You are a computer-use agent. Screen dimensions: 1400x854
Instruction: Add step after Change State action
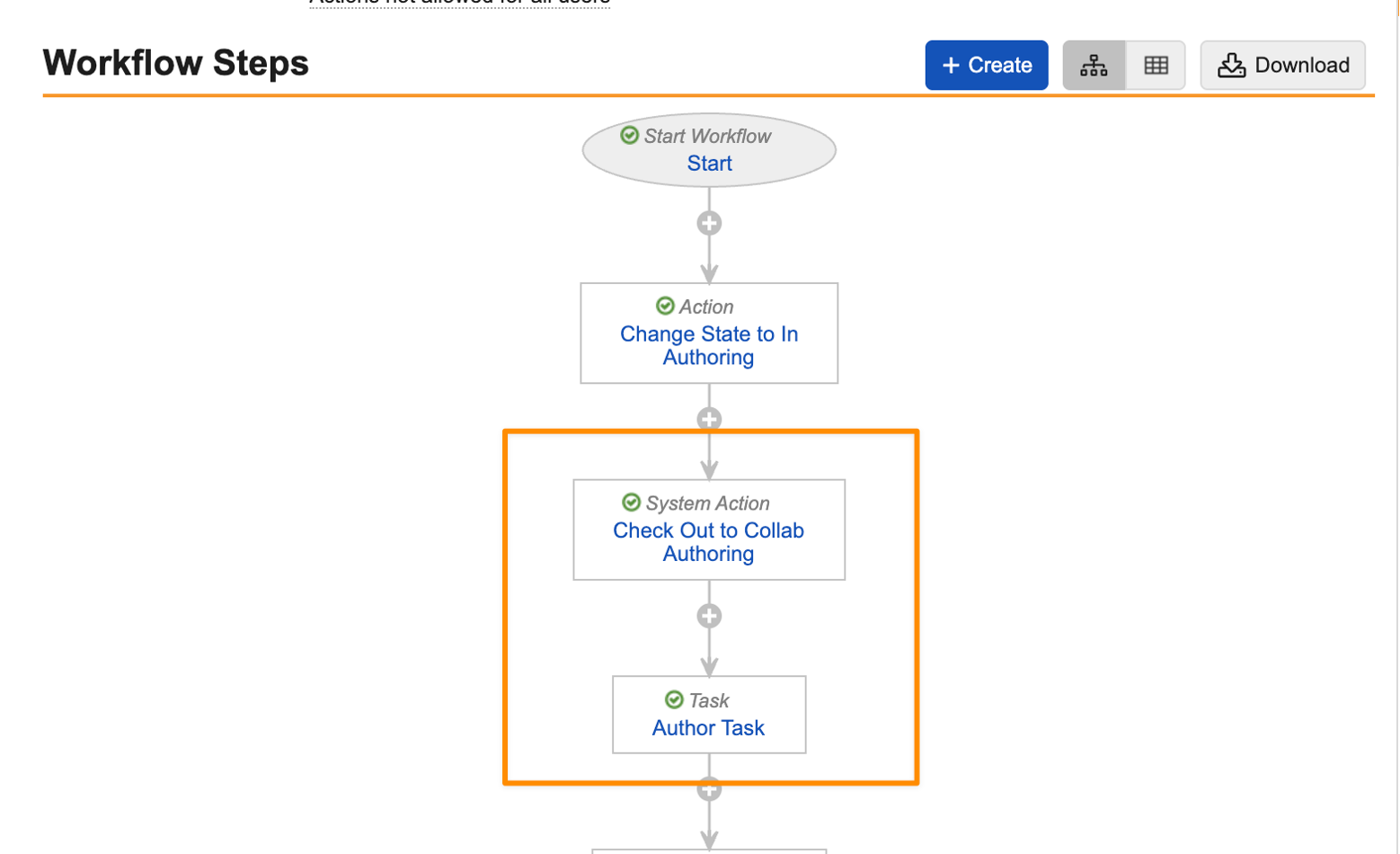(x=709, y=419)
